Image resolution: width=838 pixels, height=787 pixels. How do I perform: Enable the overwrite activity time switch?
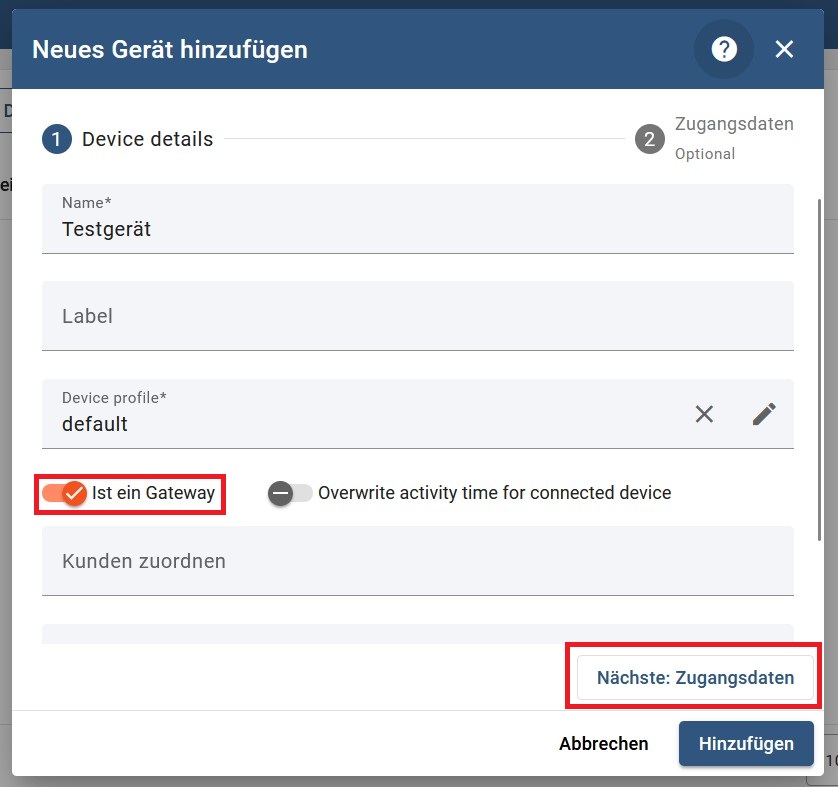pos(290,493)
